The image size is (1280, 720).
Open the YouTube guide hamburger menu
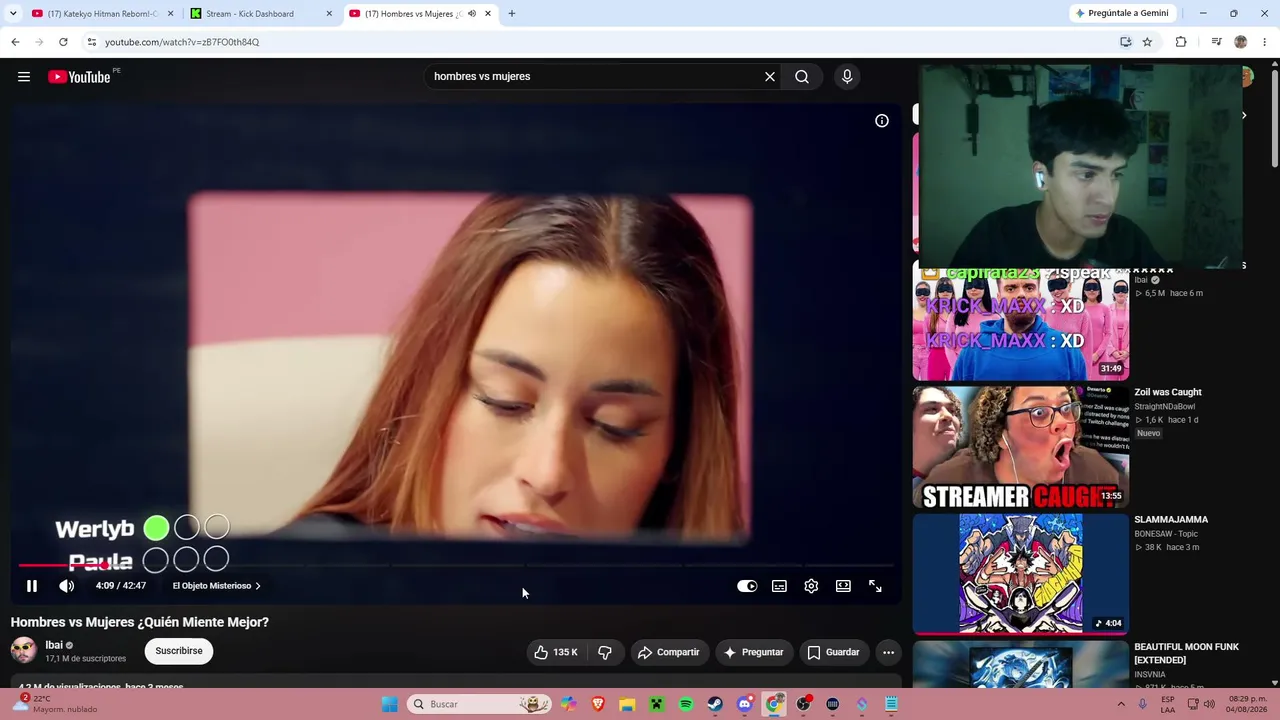(x=24, y=77)
